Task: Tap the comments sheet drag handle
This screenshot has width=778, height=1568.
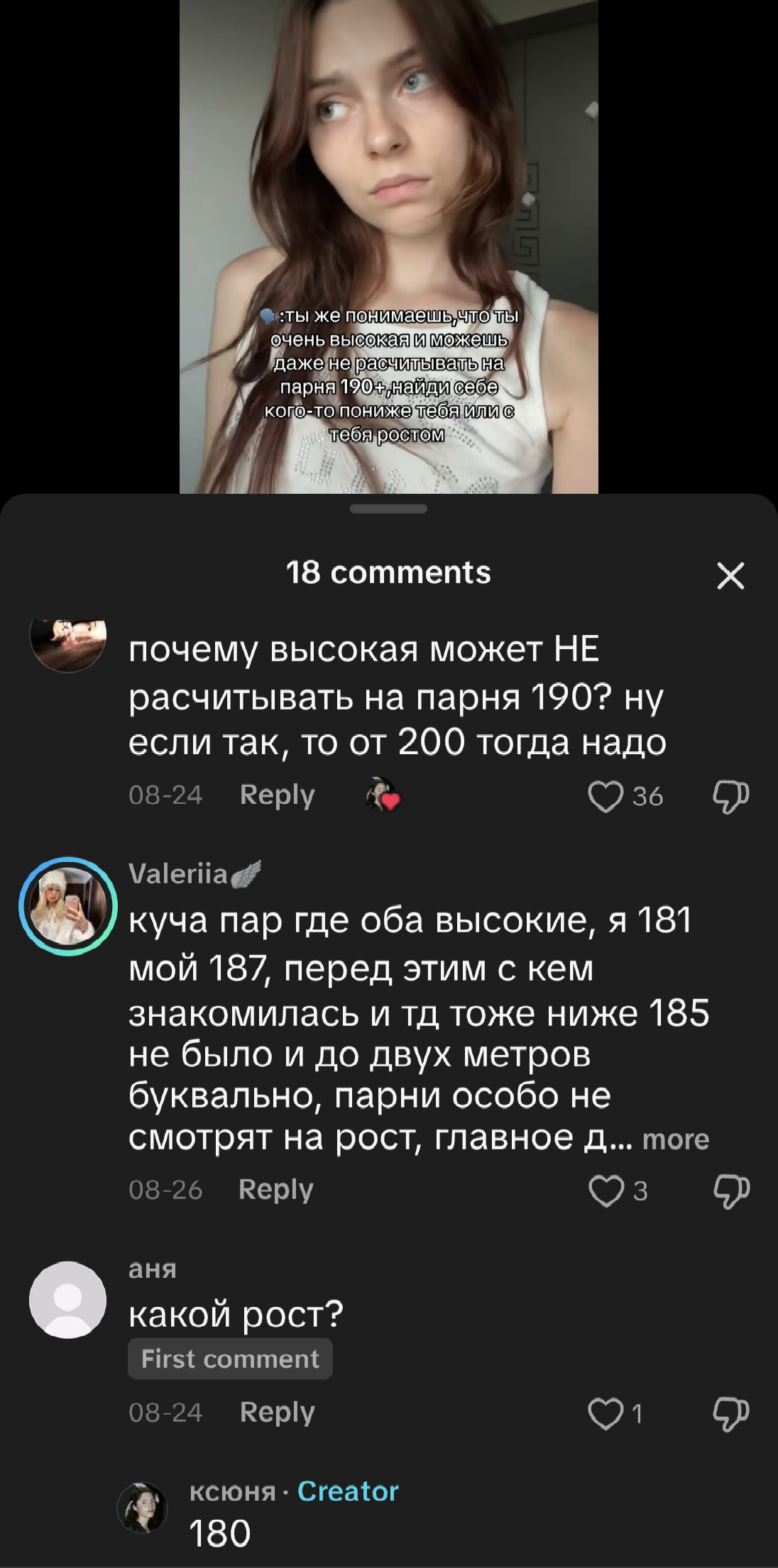Action: 389,509
